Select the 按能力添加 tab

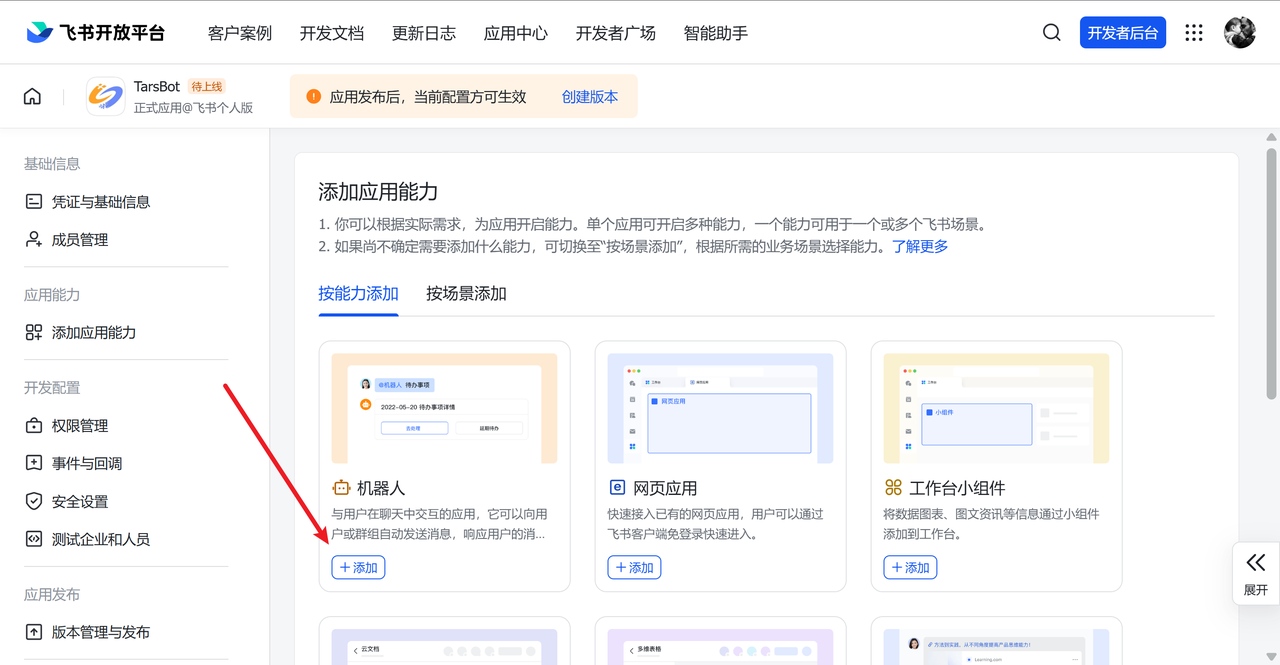click(358, 294)
